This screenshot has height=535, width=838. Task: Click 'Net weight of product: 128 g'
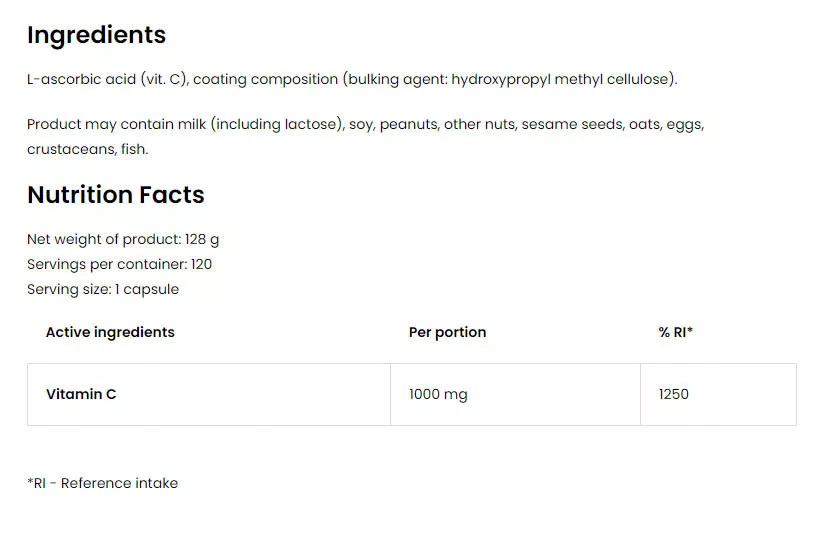click(123, 239)
